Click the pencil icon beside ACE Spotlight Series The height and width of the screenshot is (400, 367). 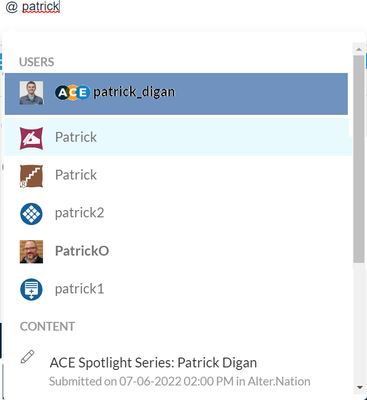click(27, 357)
